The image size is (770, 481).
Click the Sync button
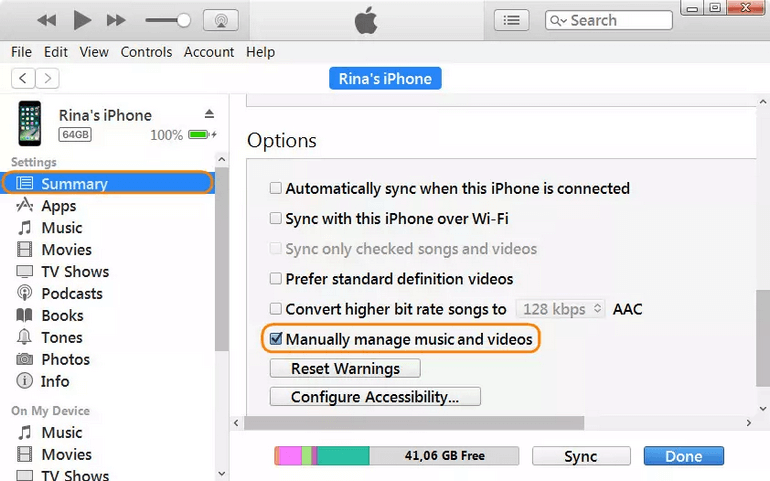point(581,456)
